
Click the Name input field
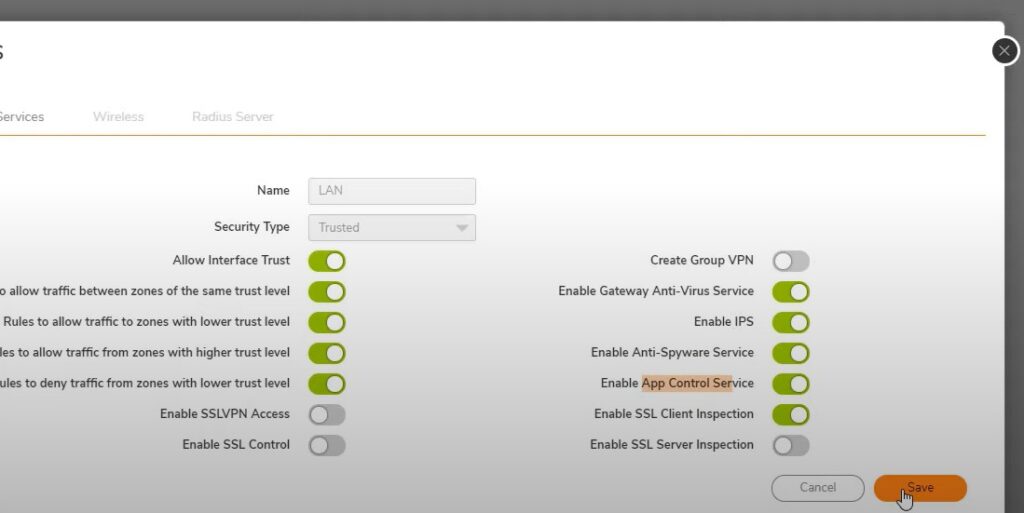click(392, 191)
